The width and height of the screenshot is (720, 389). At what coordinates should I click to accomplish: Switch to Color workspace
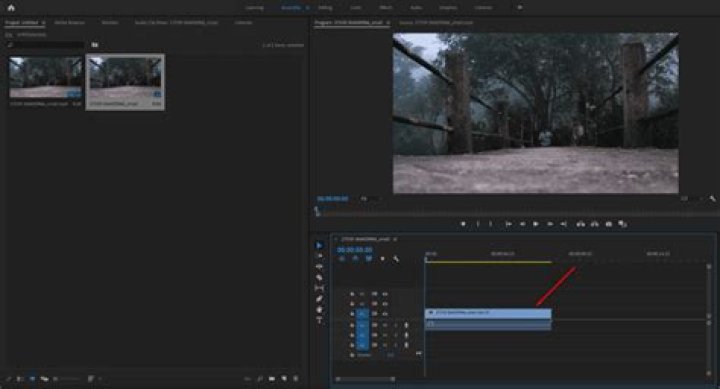coord(356,8)
